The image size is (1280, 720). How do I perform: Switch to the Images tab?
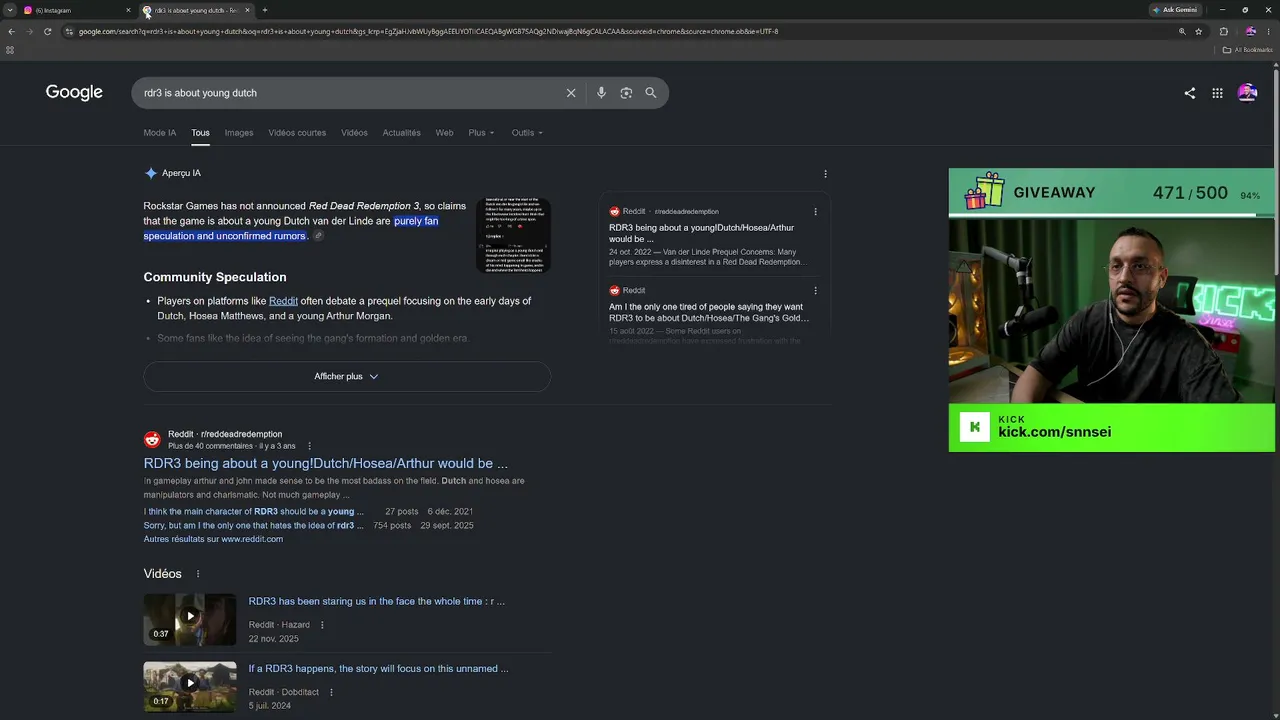239,133
